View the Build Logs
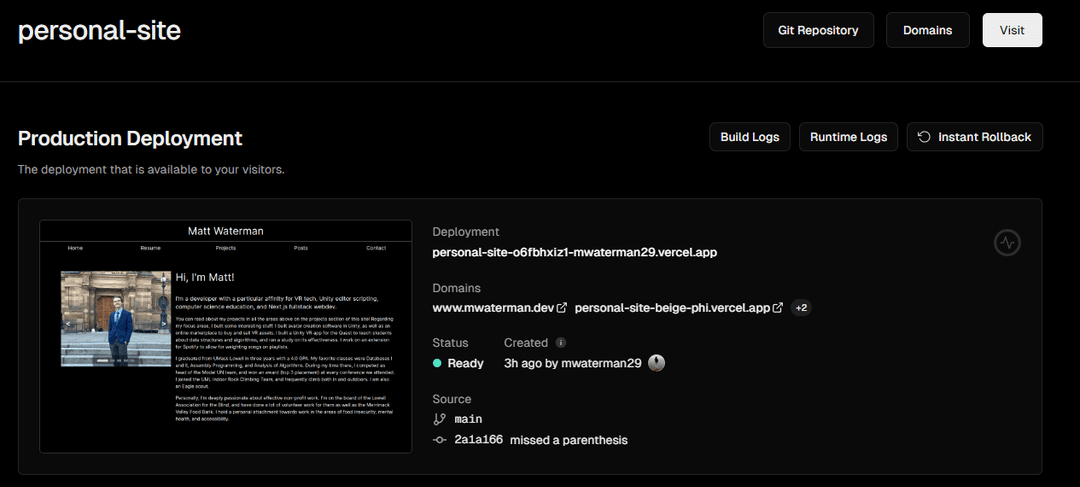 [x=750, y=136]
